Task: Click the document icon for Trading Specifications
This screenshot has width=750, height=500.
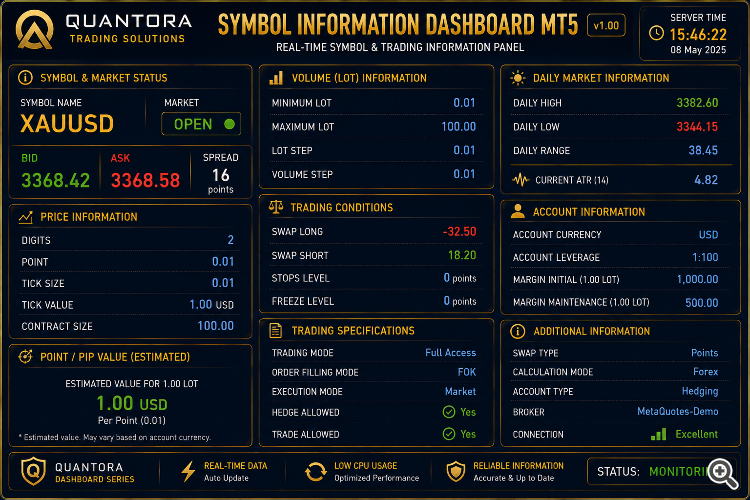Action: 276,330
